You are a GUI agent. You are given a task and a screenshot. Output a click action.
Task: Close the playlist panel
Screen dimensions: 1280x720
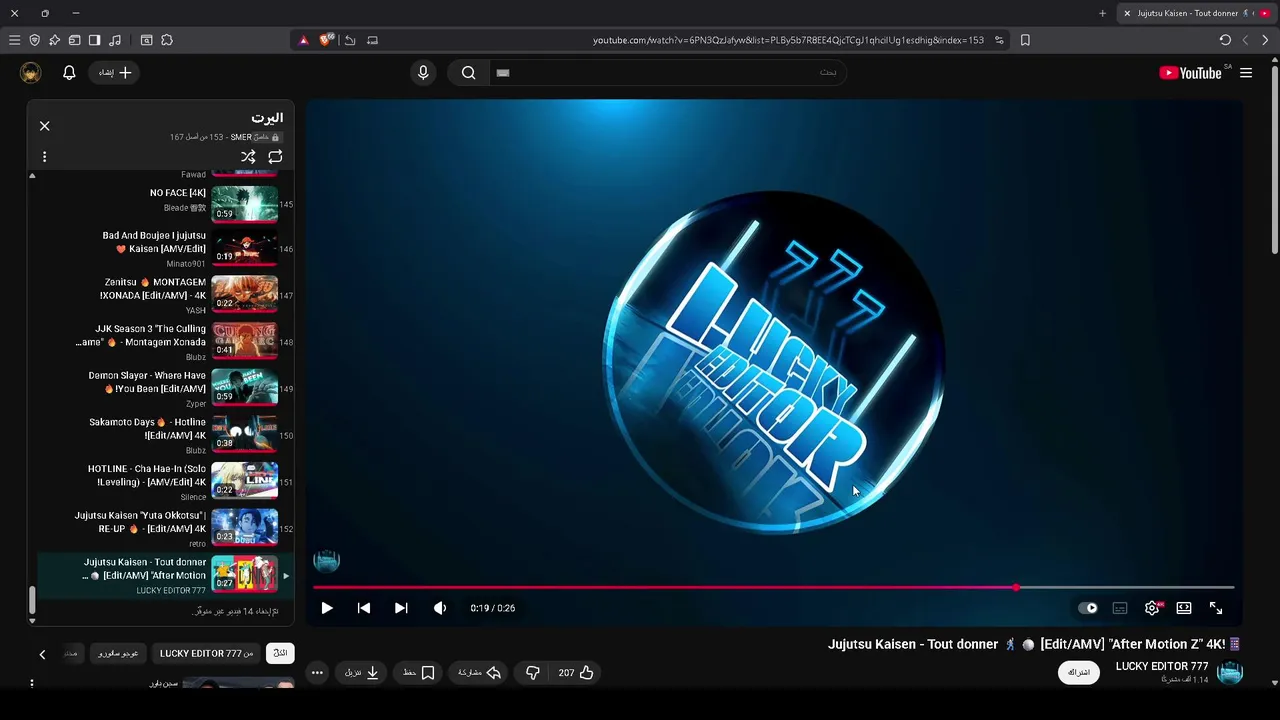[x=44, y=126]
